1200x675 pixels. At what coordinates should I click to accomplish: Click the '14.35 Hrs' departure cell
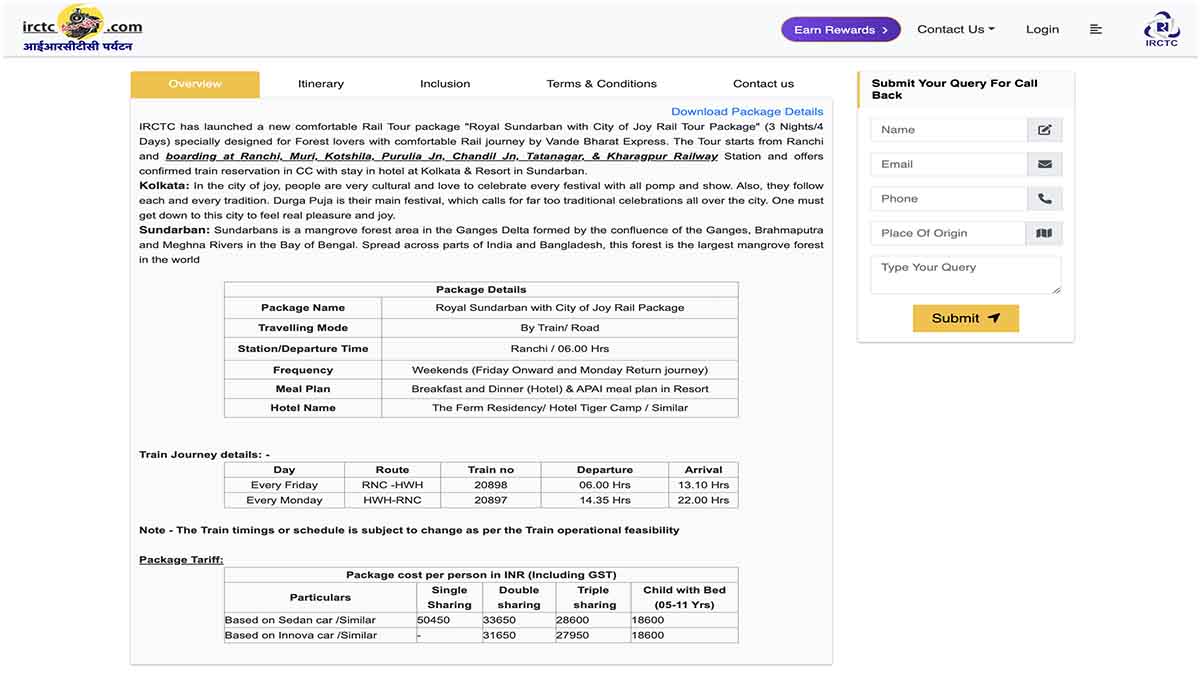click(x=605, y=500)
